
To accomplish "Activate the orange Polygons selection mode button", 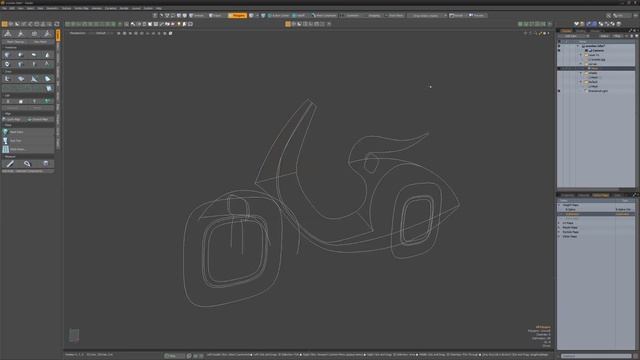I will coord(237,16).
